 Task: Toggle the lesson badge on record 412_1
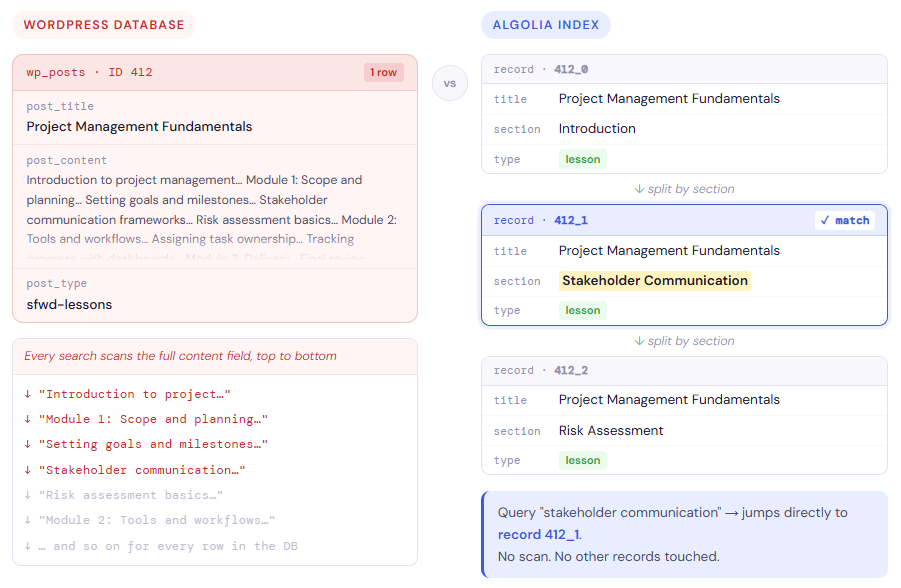coord(582,310)
